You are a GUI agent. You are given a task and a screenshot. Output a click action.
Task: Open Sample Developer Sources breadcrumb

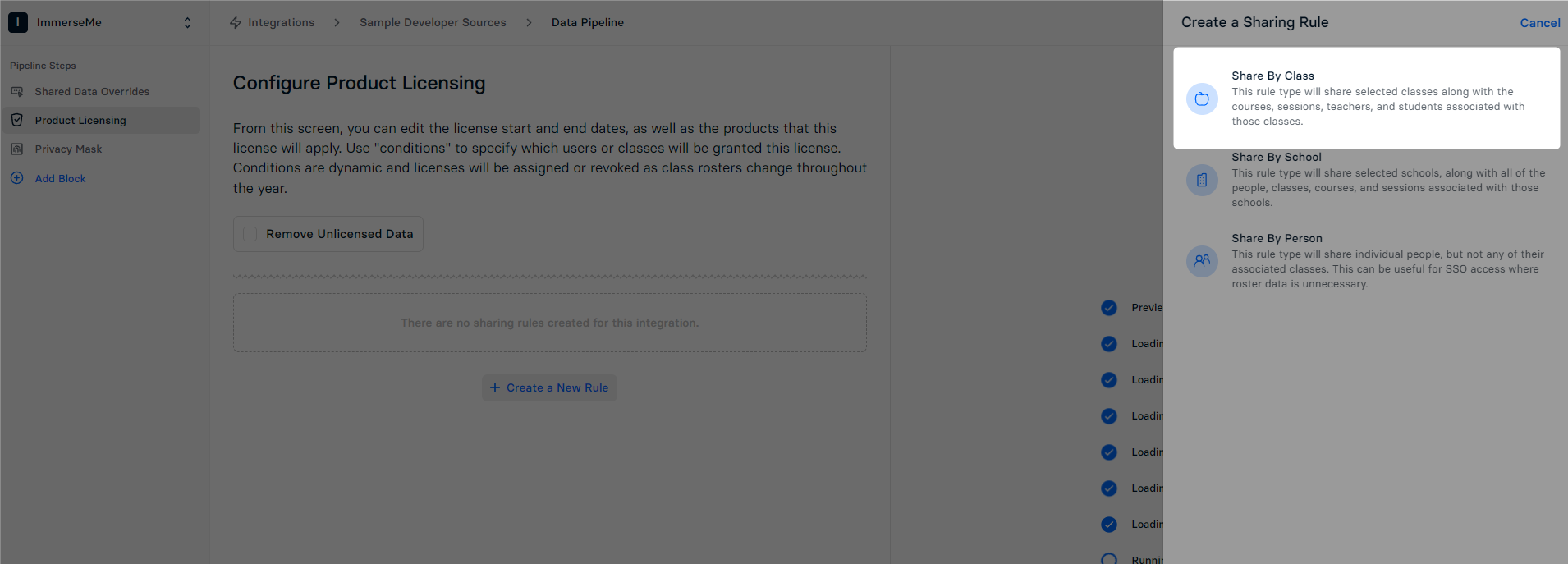pyautogui.click(x=433, y=22)
